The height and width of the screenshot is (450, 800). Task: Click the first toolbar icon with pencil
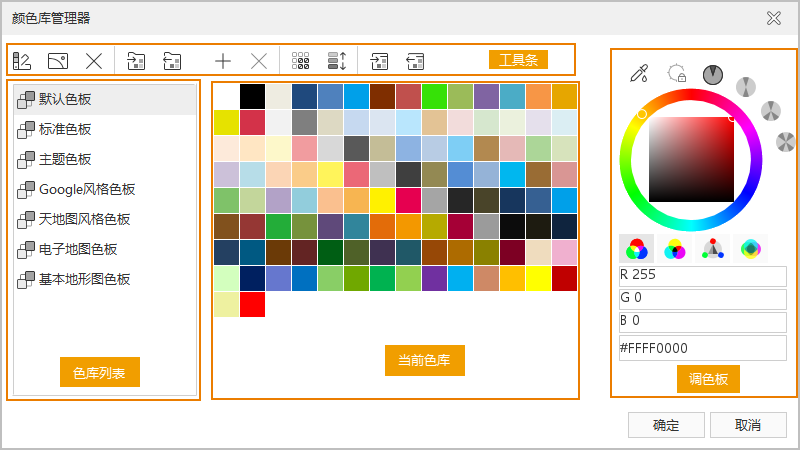[22, 61]
